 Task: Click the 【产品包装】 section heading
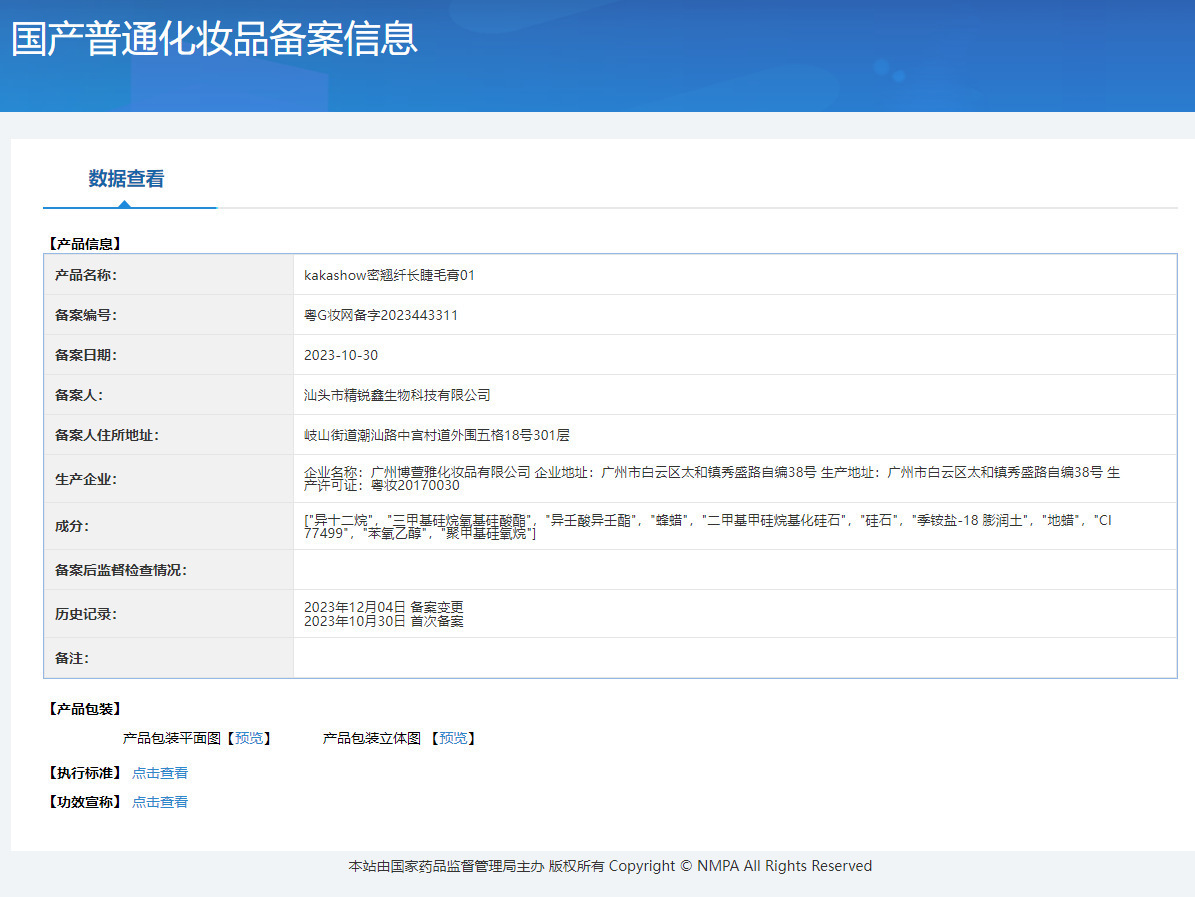84,709
